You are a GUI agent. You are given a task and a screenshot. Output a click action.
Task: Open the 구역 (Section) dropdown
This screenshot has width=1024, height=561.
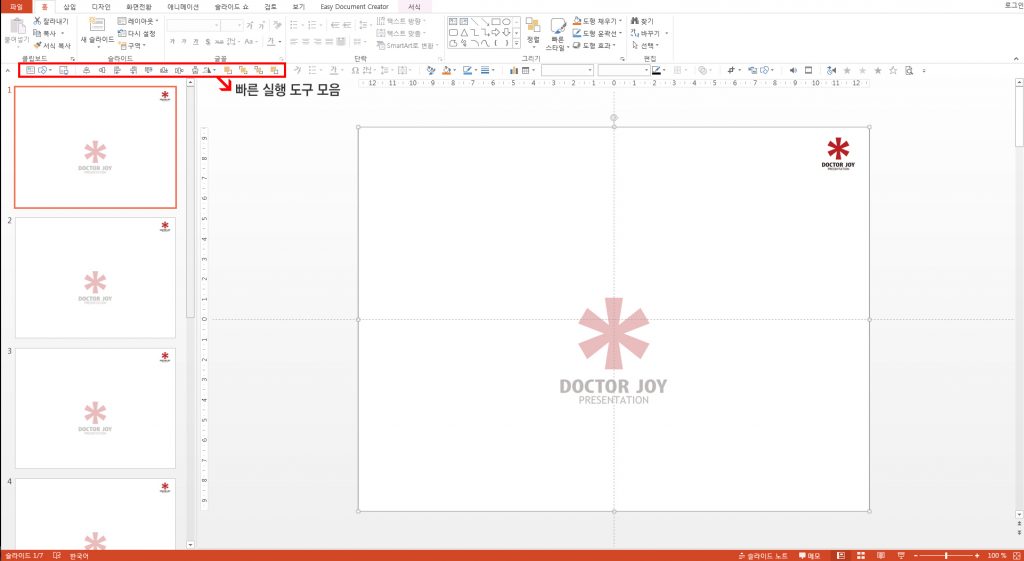tap(132, 46)
